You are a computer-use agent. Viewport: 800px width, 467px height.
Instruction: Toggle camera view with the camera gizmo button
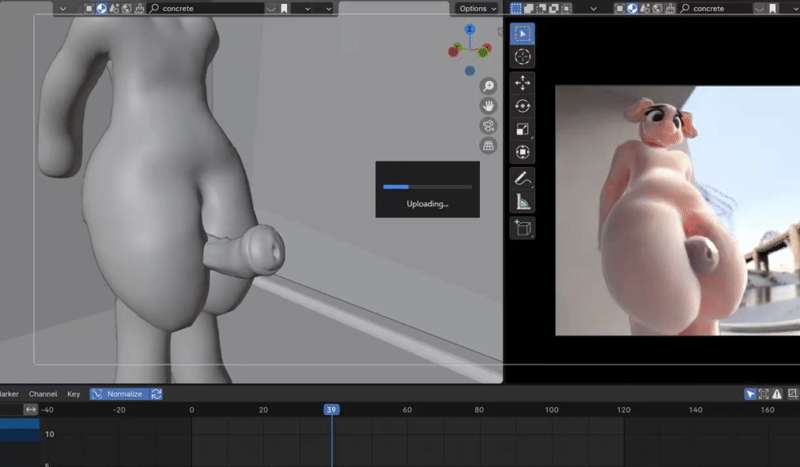[x=488, y=126]
